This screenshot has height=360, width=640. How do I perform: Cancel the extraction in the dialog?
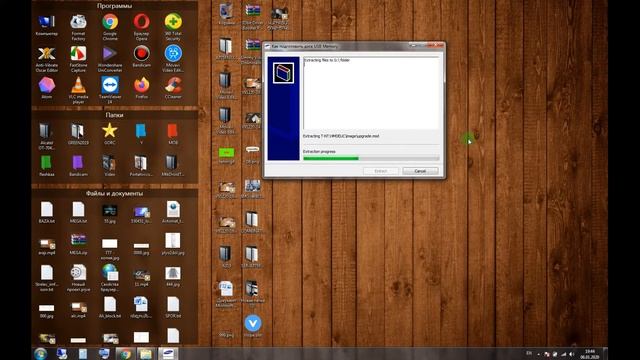(x=420, y=171)
